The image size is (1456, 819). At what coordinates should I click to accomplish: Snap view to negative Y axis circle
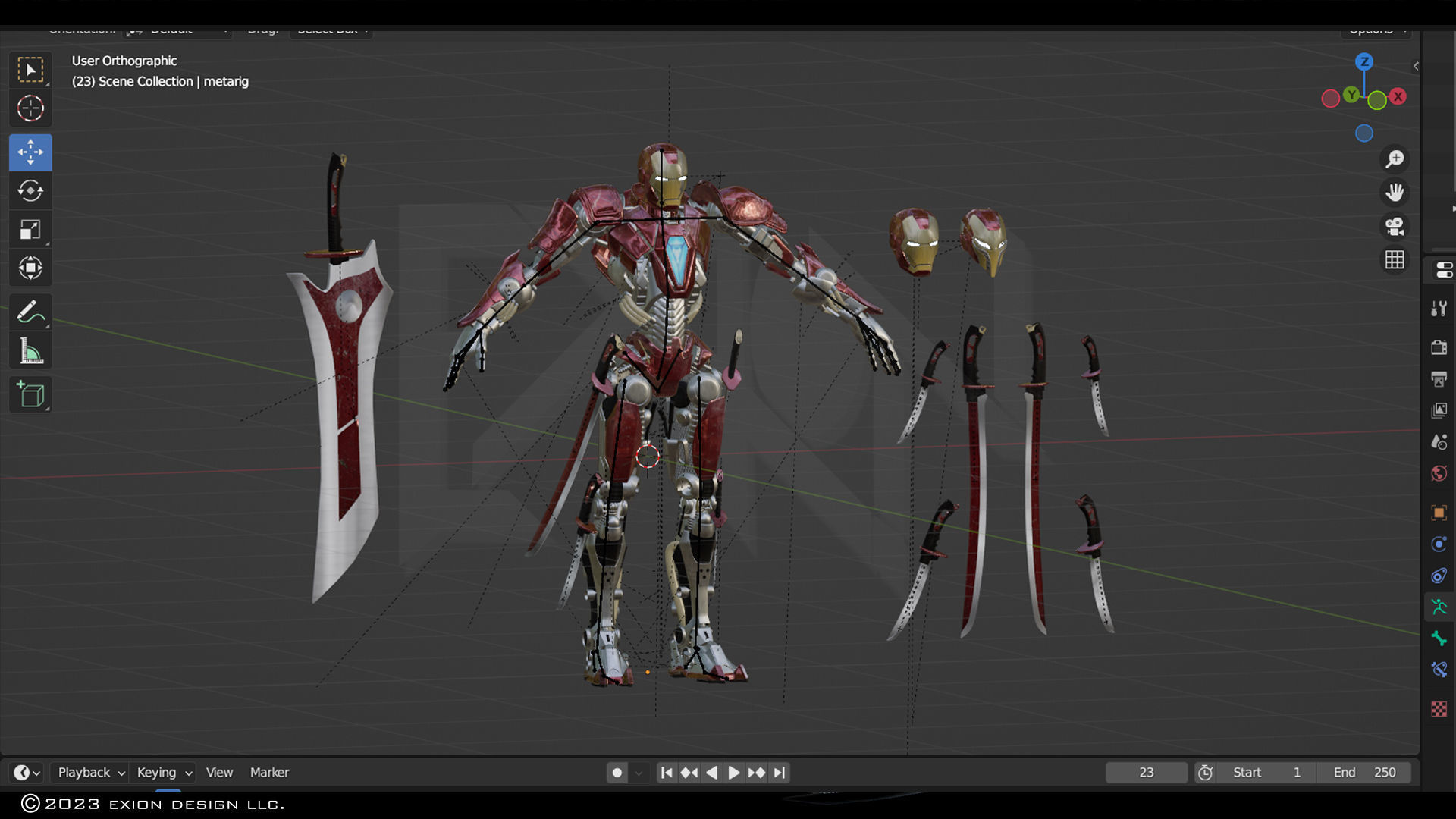(x=1377, y=99)
